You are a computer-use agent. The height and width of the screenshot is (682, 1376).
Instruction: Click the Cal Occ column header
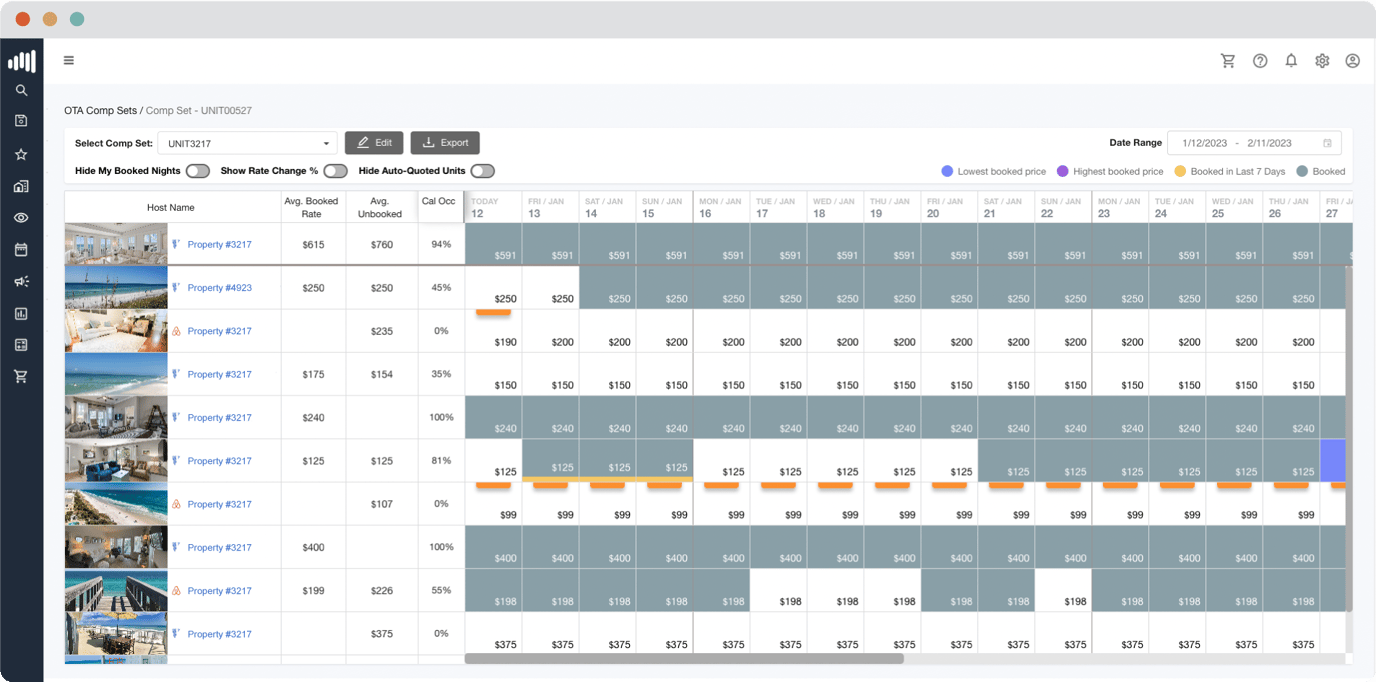pyautogui.click(x=438, y=201)
